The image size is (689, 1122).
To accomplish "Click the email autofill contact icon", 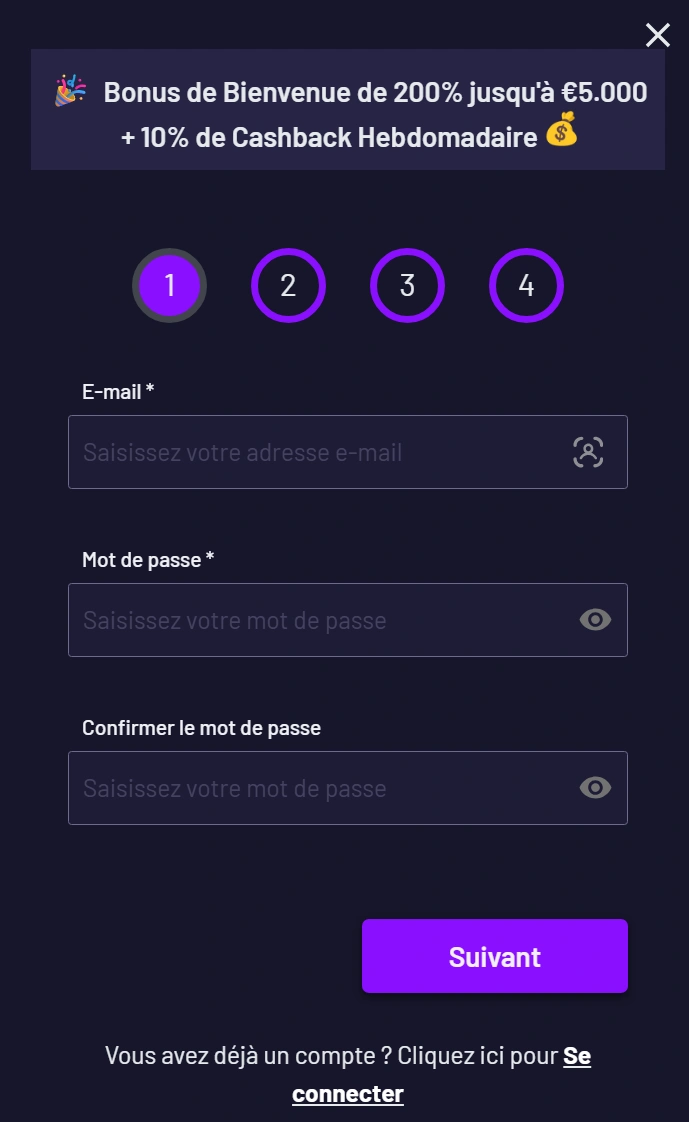I will pyautogui.click(x=588, y=451).
